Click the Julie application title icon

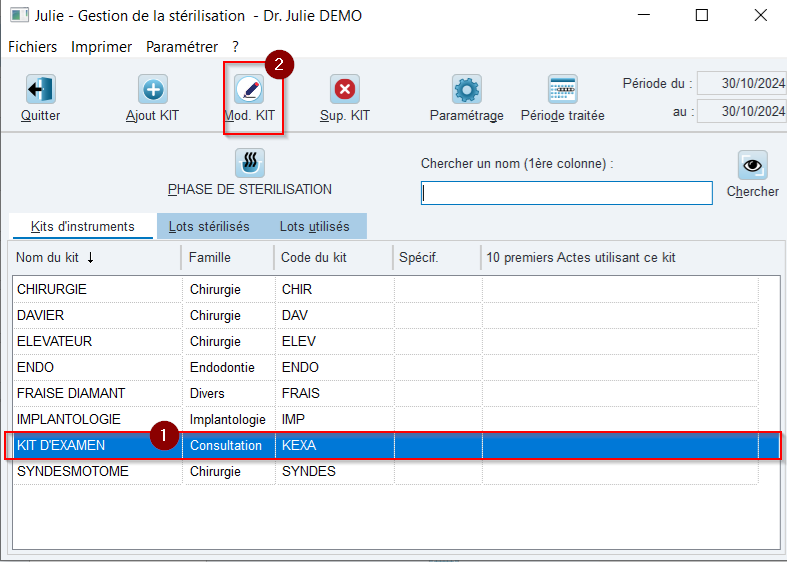20,15
